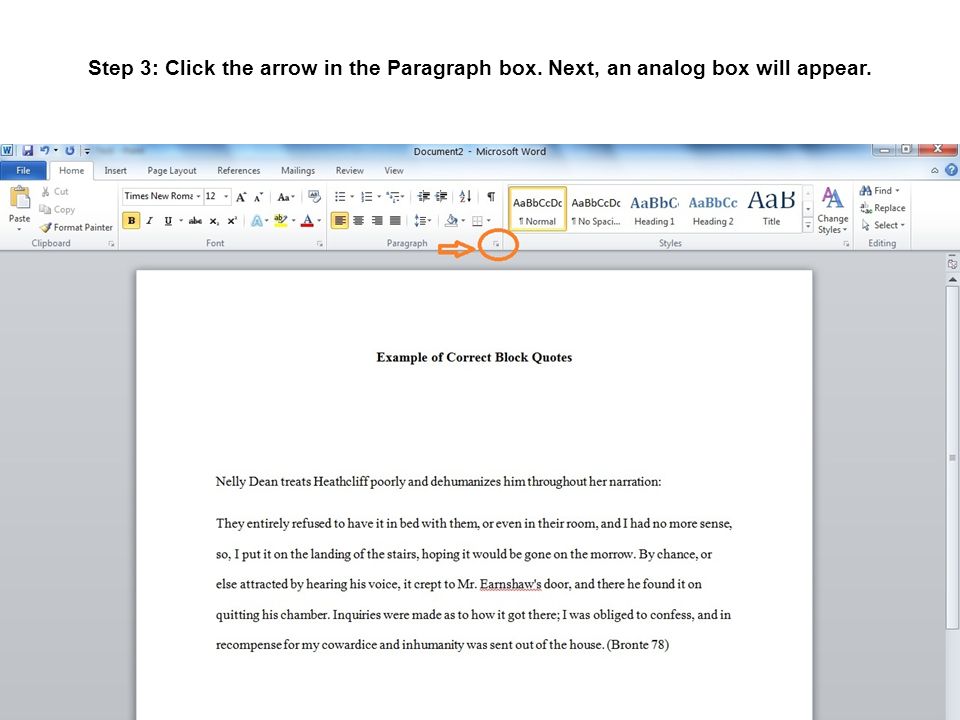Click the Find button
Screen dimensions: 960x720
tap(879, 191)
